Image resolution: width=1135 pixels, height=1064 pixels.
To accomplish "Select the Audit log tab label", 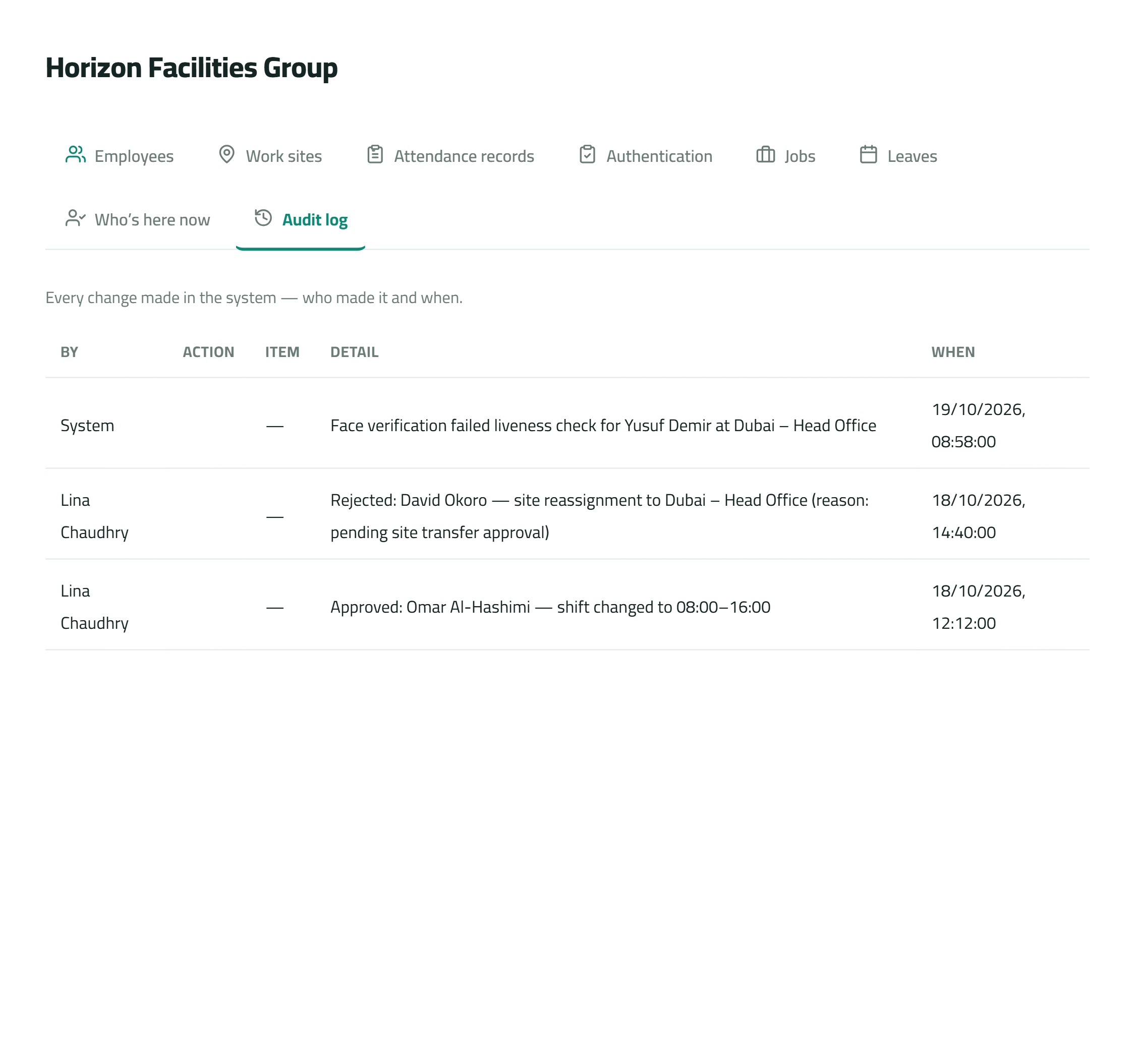I will (315, 220).
